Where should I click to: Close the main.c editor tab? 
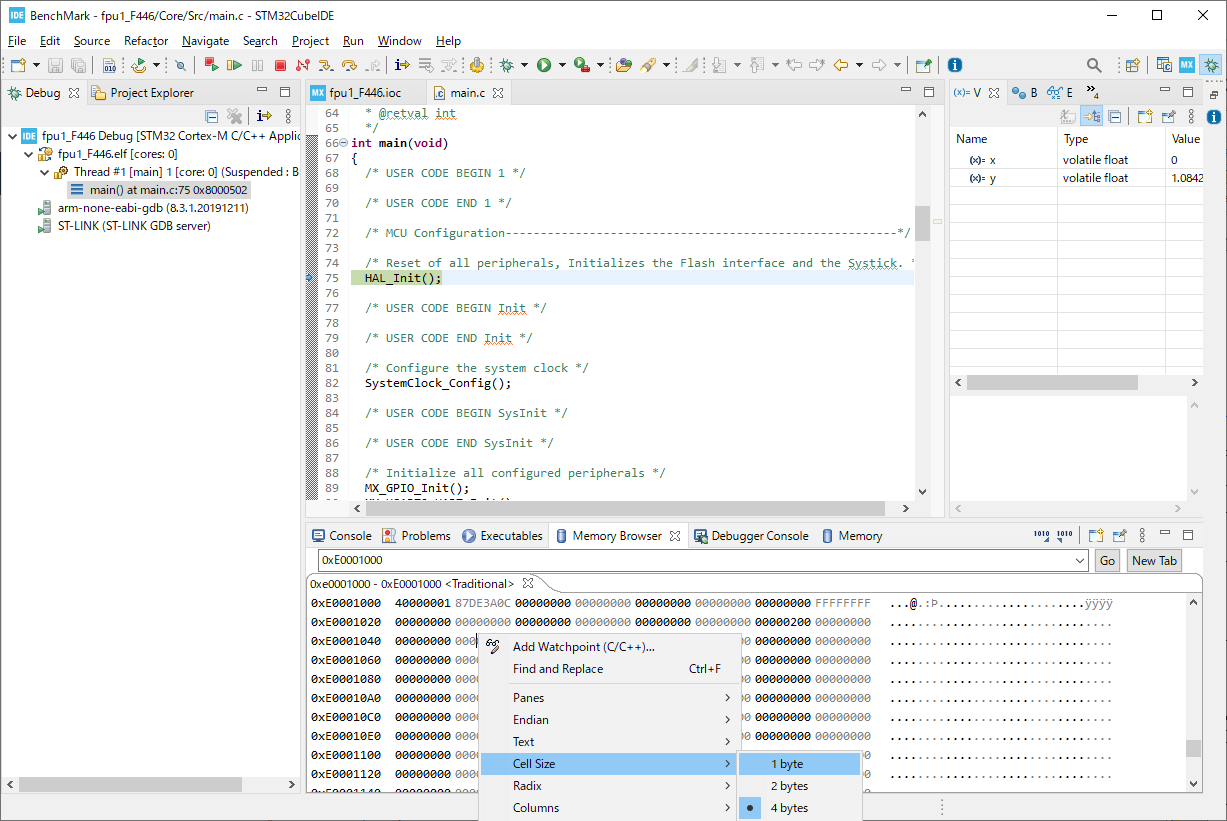(497, 93)
